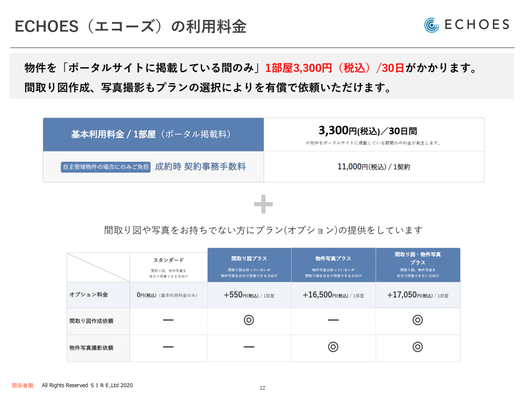Click the slide title ECHOES（エコーズ）の利用料金

pyautogui.click(x=131, y=26)
